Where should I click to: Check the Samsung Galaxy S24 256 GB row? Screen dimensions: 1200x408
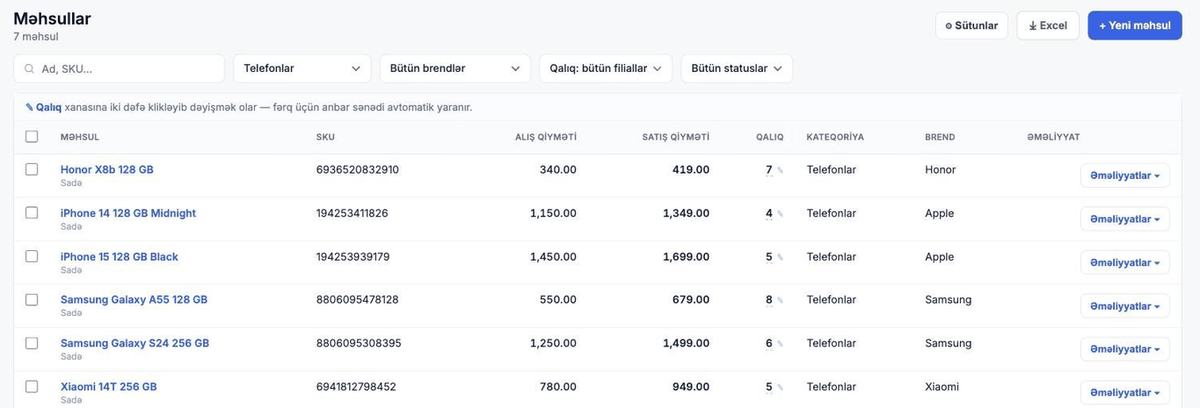(31, 343)
